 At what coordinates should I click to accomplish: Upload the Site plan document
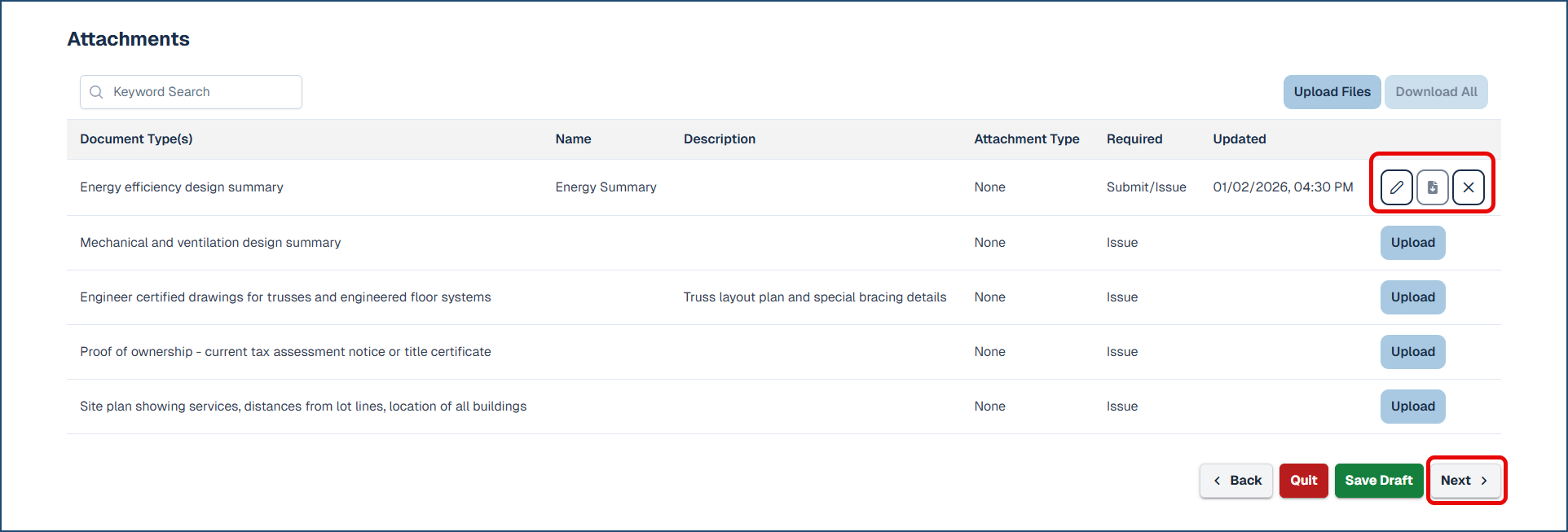[1412, 407]
